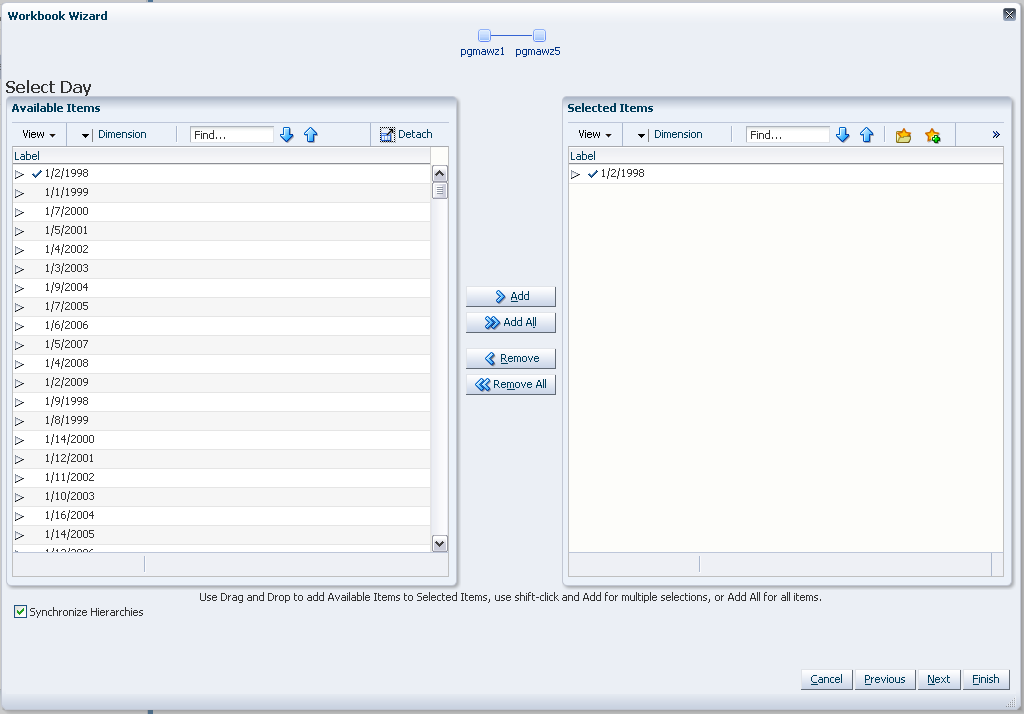Expand the 1/5/2001 row
This screenshot has height=714, width=1024.
[x=20, y=231]
